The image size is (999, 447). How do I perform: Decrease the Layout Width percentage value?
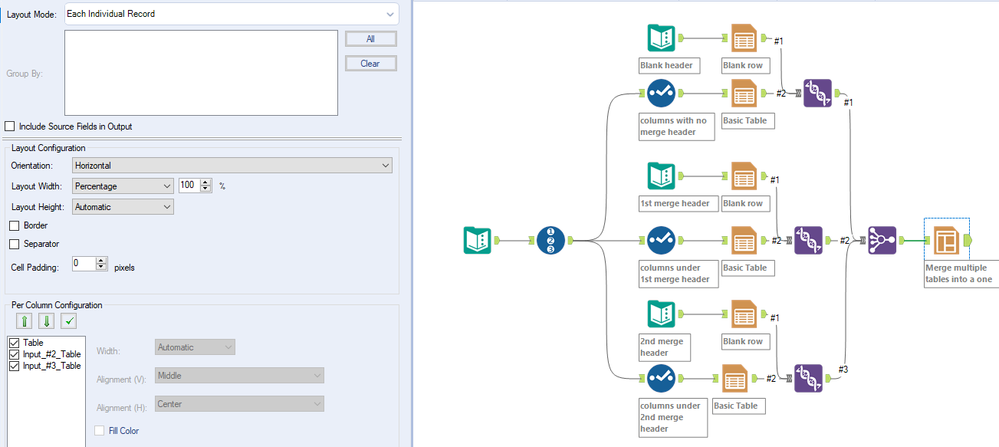coord(206,190)
